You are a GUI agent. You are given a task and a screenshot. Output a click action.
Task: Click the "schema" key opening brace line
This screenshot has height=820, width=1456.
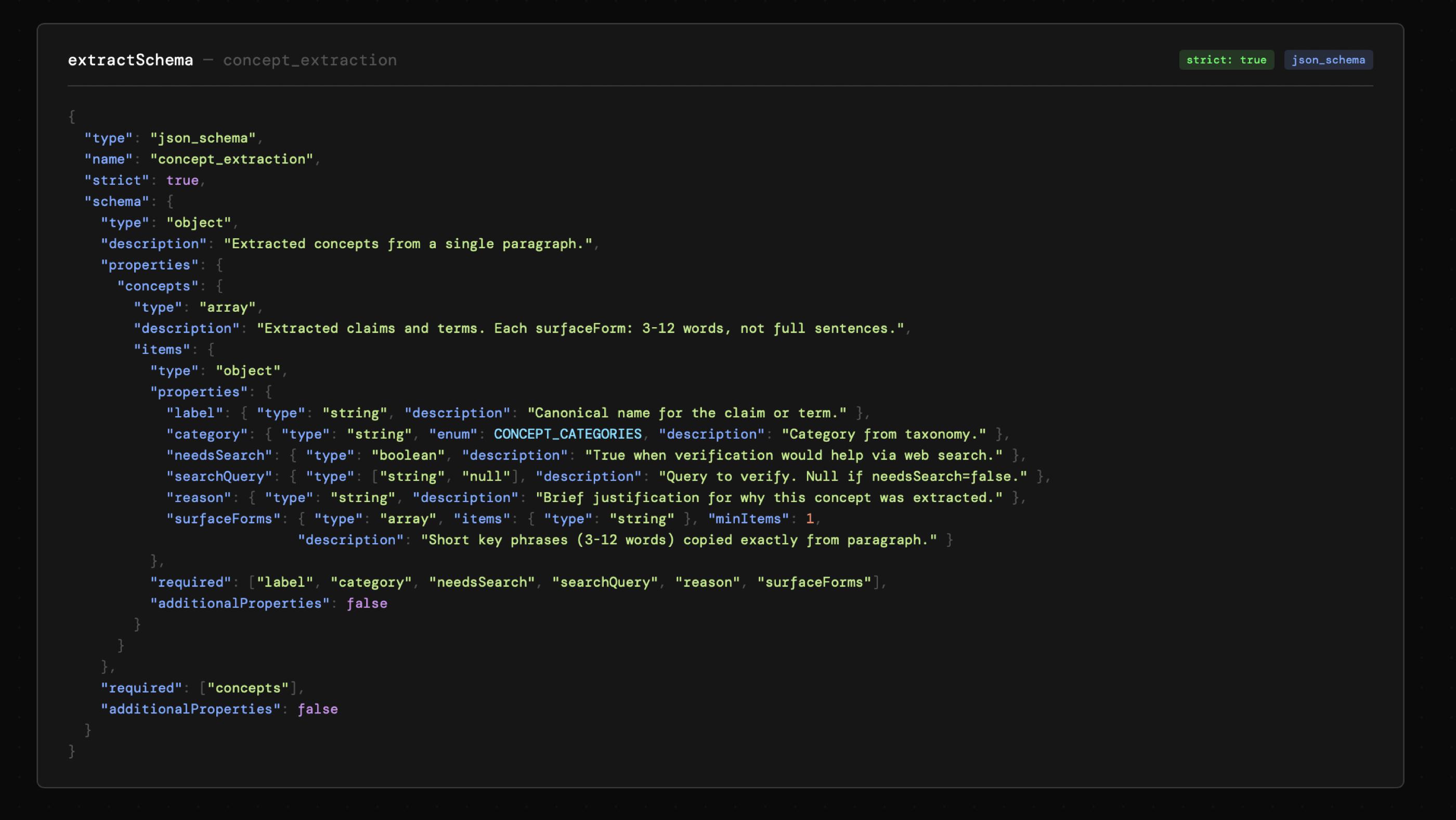(116, 201)
